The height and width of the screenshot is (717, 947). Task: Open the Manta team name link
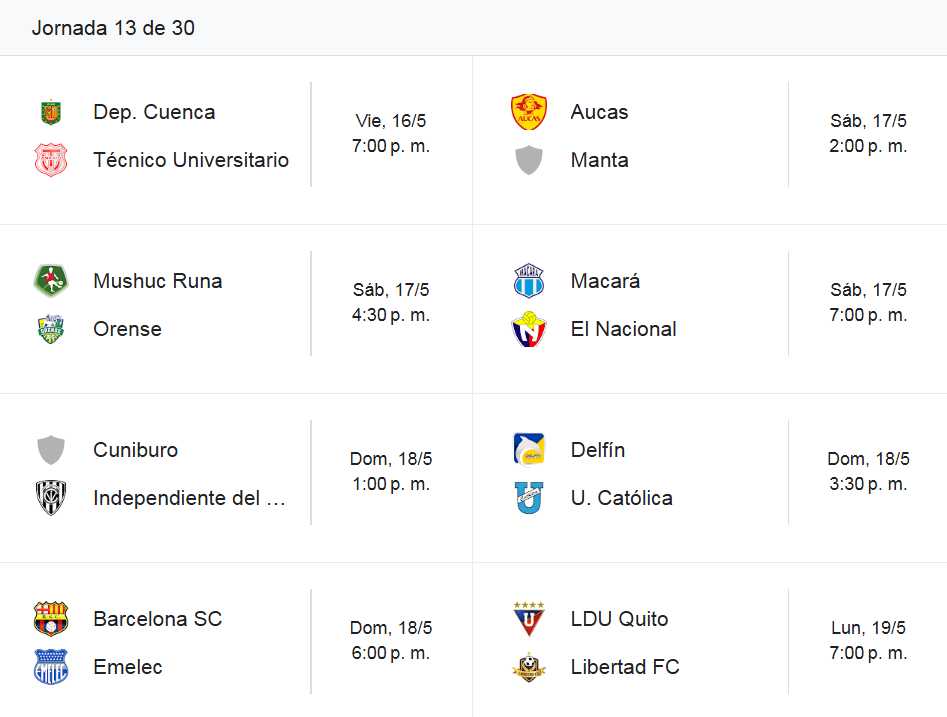pos(599,160)
